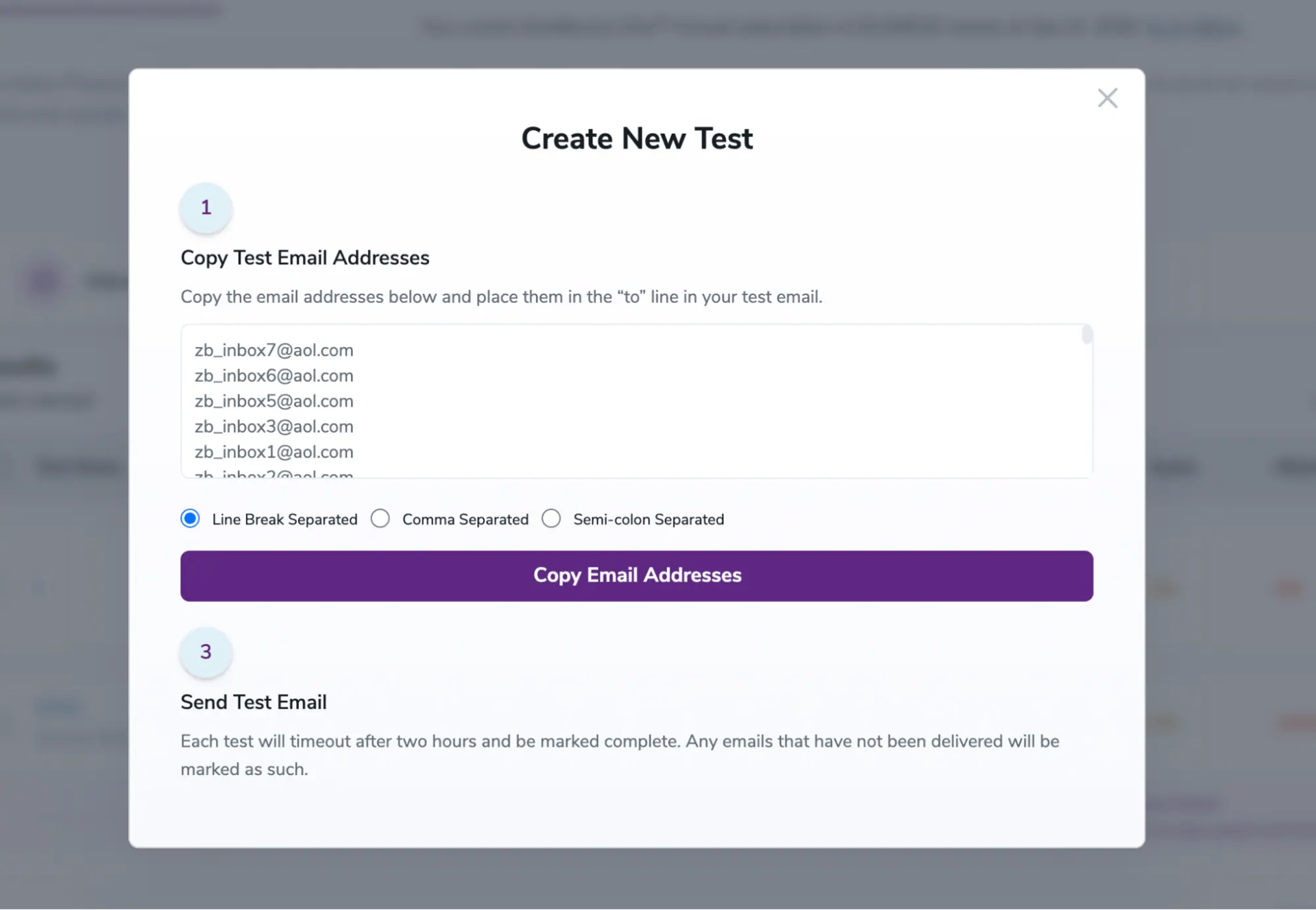Click the zb_inbox6@aol.com address line
Image resolution: width=1316 pixels, height=910 pixels.
pos(274,376)
